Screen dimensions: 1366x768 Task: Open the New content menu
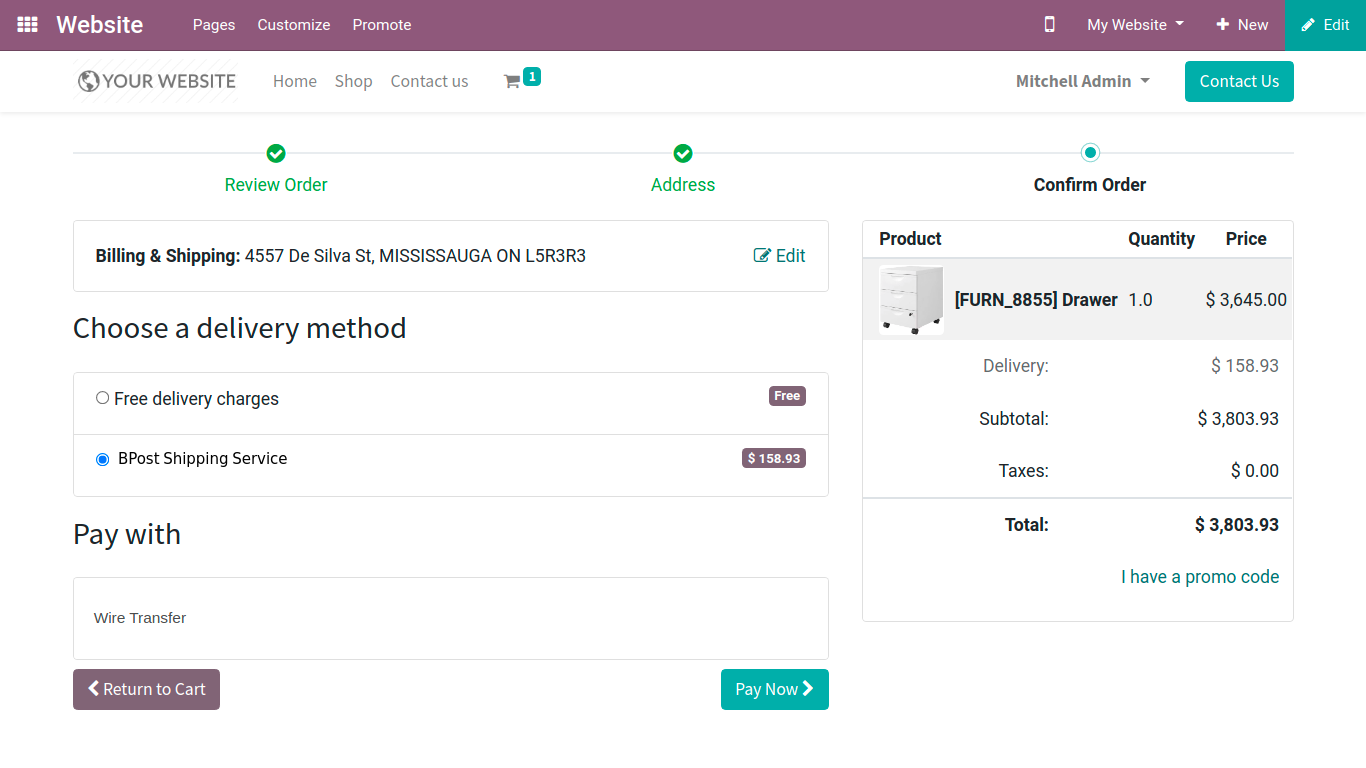click(x=1242, y=25)
